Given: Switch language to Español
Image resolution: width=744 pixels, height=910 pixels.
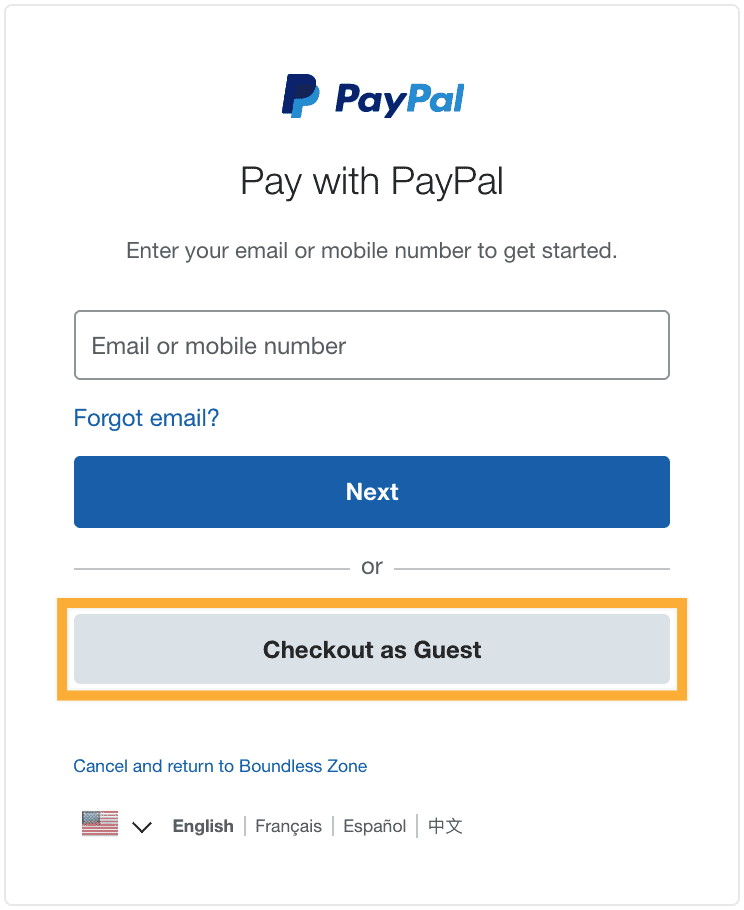Looking at the screenshot, I should pos(374,826).
